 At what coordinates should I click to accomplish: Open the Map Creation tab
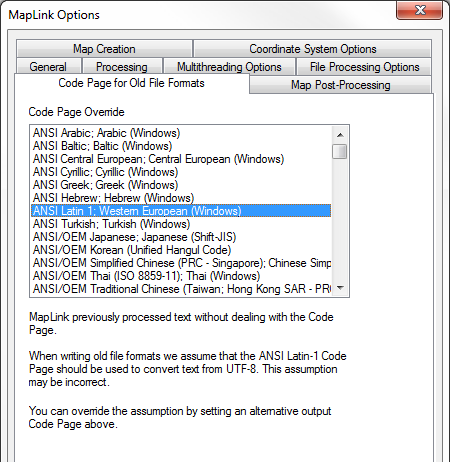click(104, 49)
